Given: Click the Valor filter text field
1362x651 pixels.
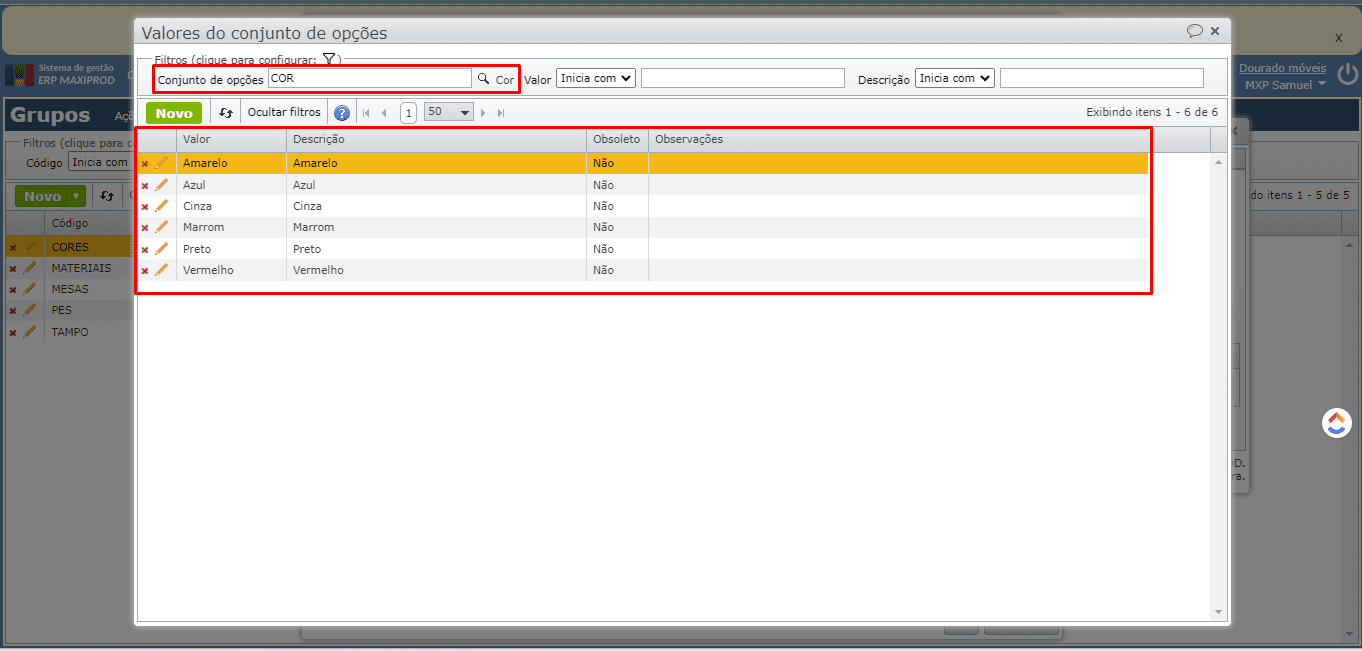Looking at the screenshot, I should coord(743,78).
